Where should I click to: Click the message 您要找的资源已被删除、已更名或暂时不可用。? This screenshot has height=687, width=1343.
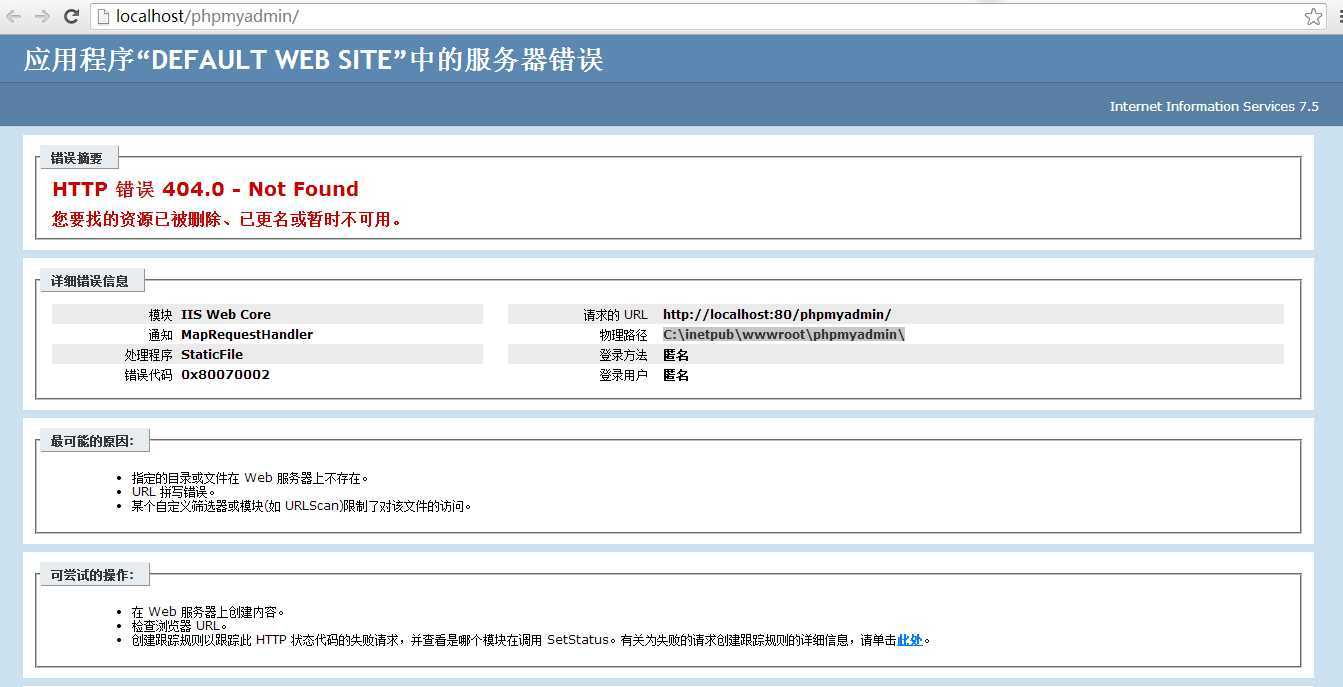[227, 219]
